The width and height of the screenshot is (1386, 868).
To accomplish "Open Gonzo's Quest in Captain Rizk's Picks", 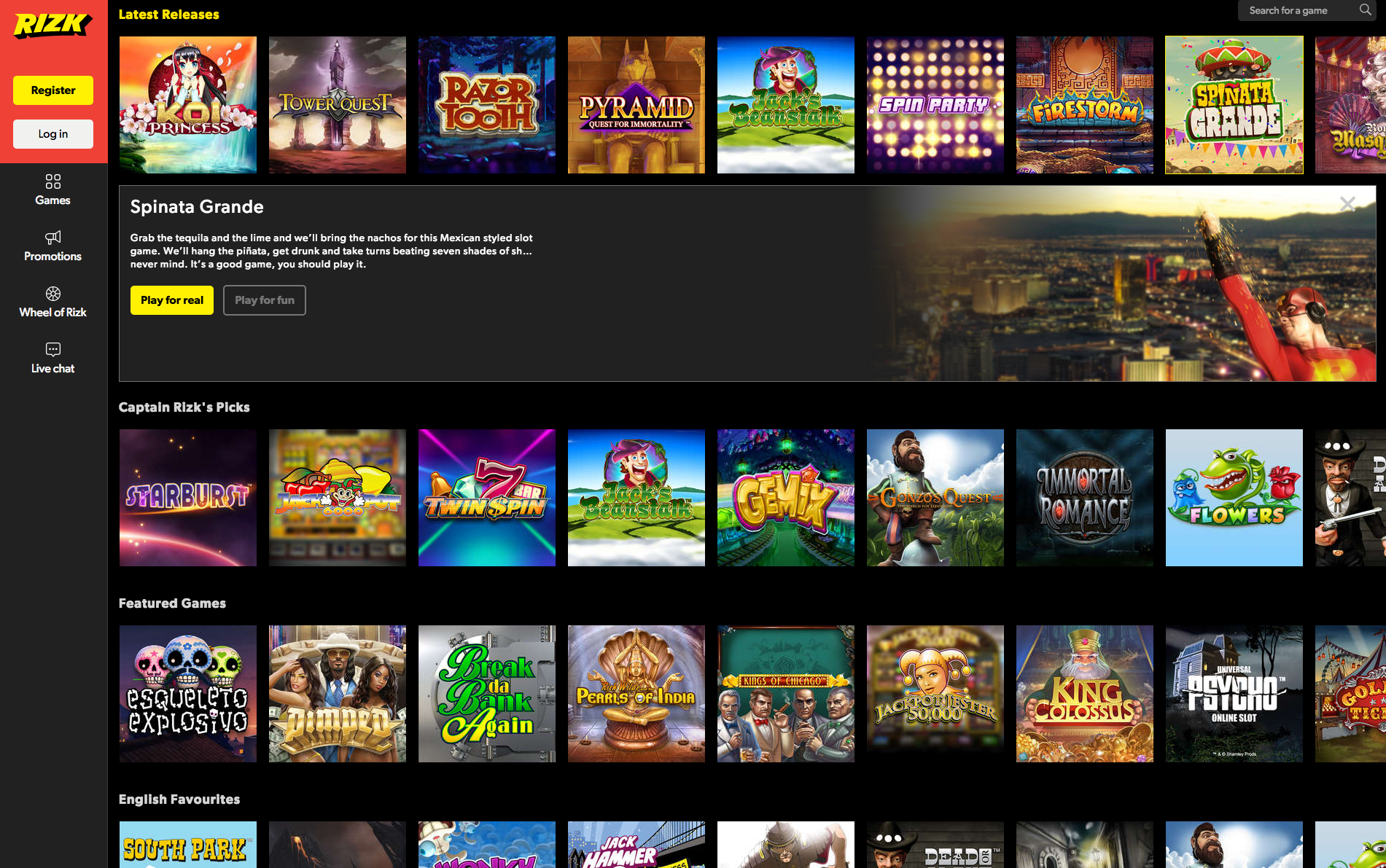I will (x=935, y=498).
